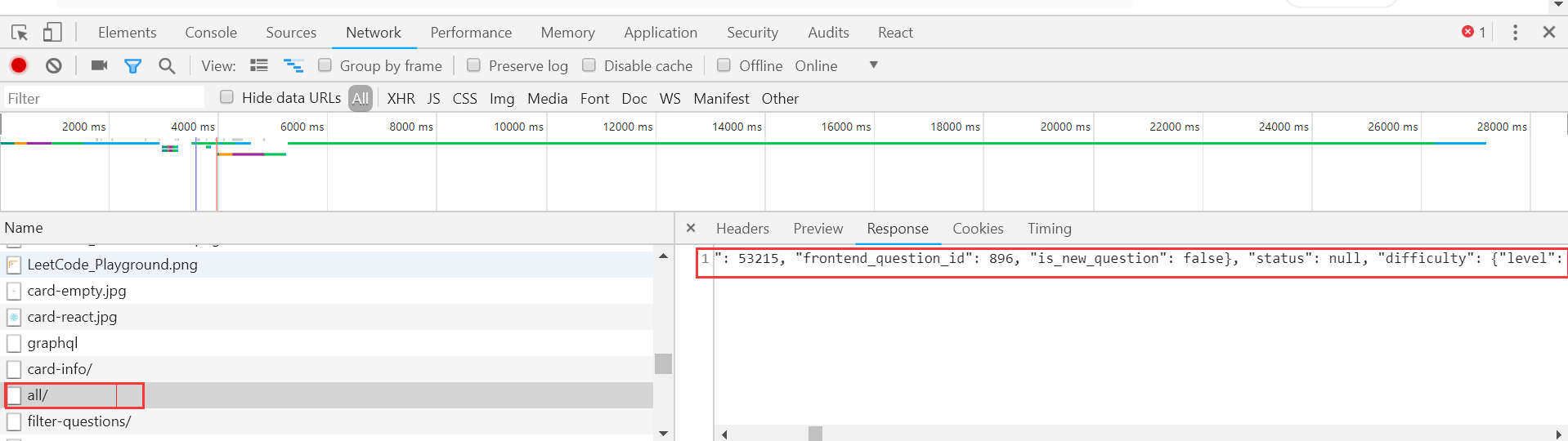Screen dimensions: 1568x441
Task: Filter requests by XHR
Action: (x=401, y=98)
